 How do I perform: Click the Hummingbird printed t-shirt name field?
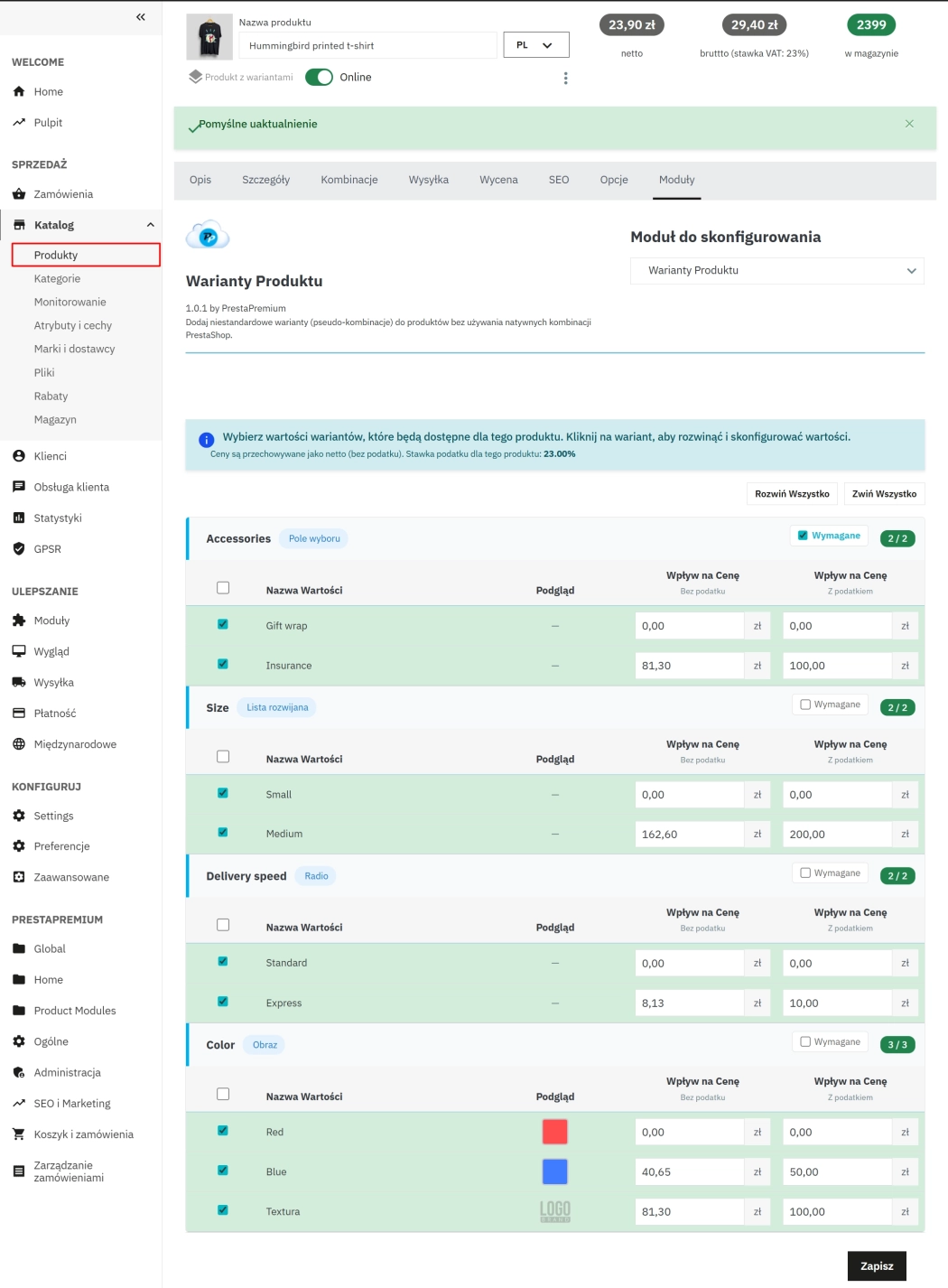tap(367, 44)
